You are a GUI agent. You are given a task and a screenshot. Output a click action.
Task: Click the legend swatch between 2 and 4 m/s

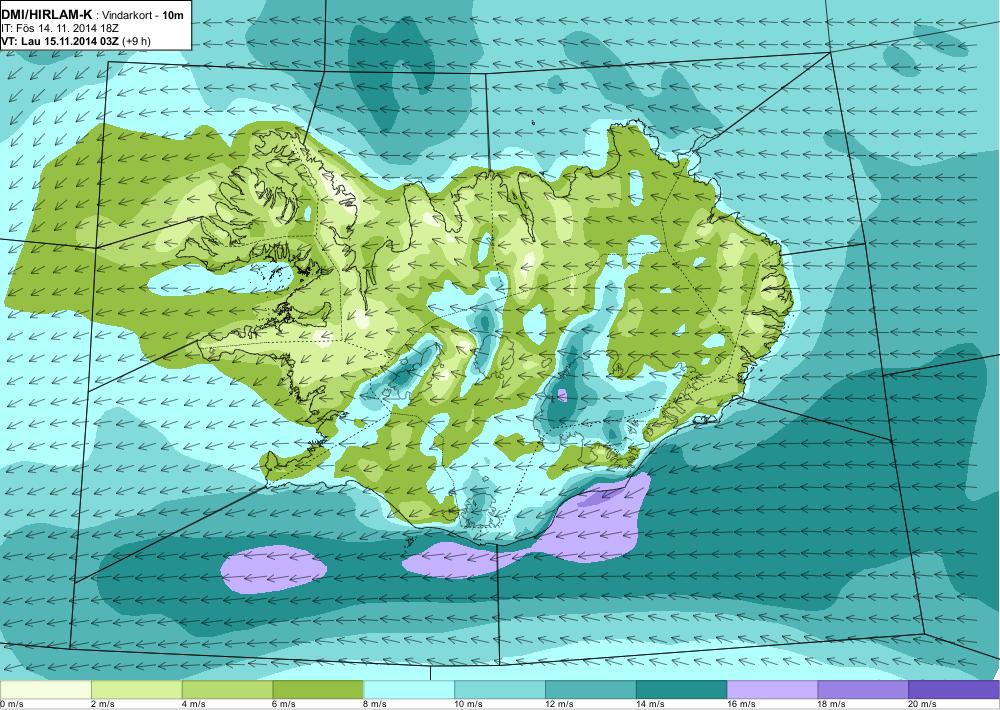pyautogui.click(x=137, y=690)
